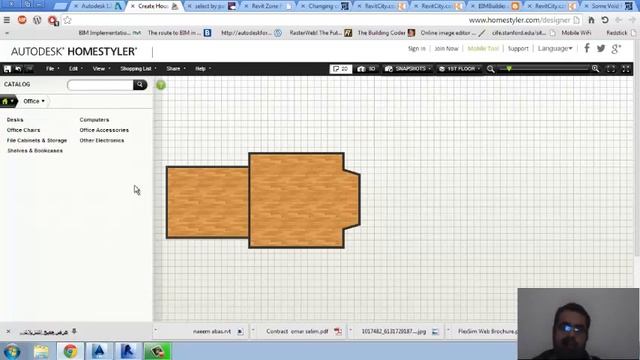Viewport: 640px width, 360px height.
Task: Select the right wooden room with bay
Action: (x=304, y=200)
